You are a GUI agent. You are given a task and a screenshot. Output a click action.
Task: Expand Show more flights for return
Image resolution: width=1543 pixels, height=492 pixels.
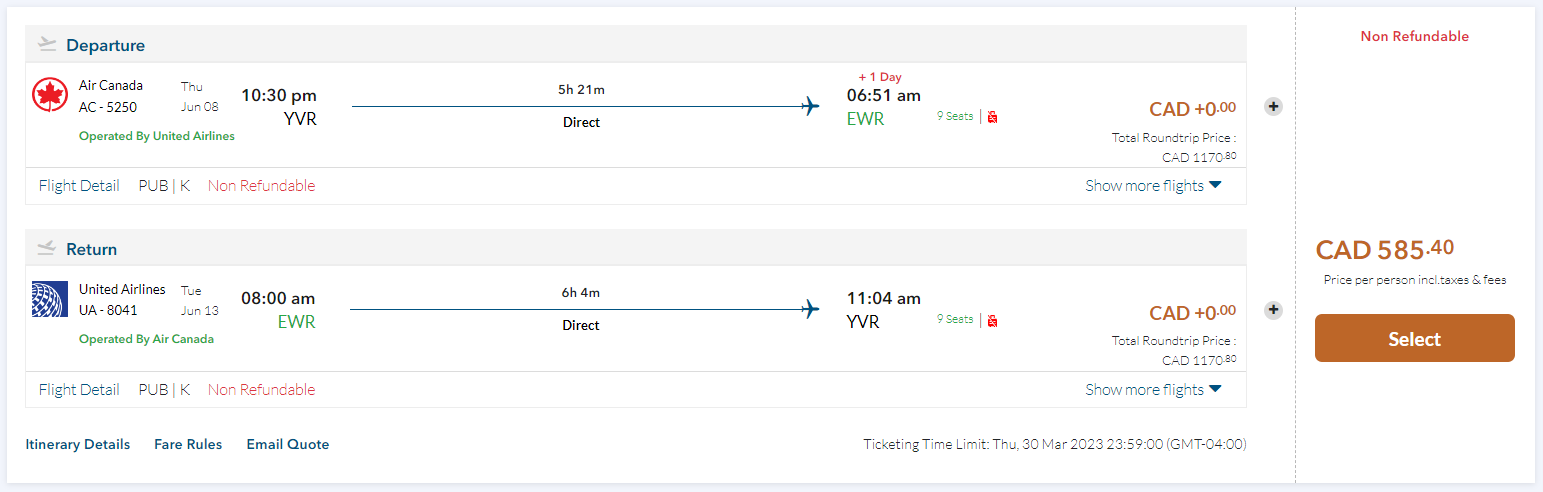point(1153,389)
